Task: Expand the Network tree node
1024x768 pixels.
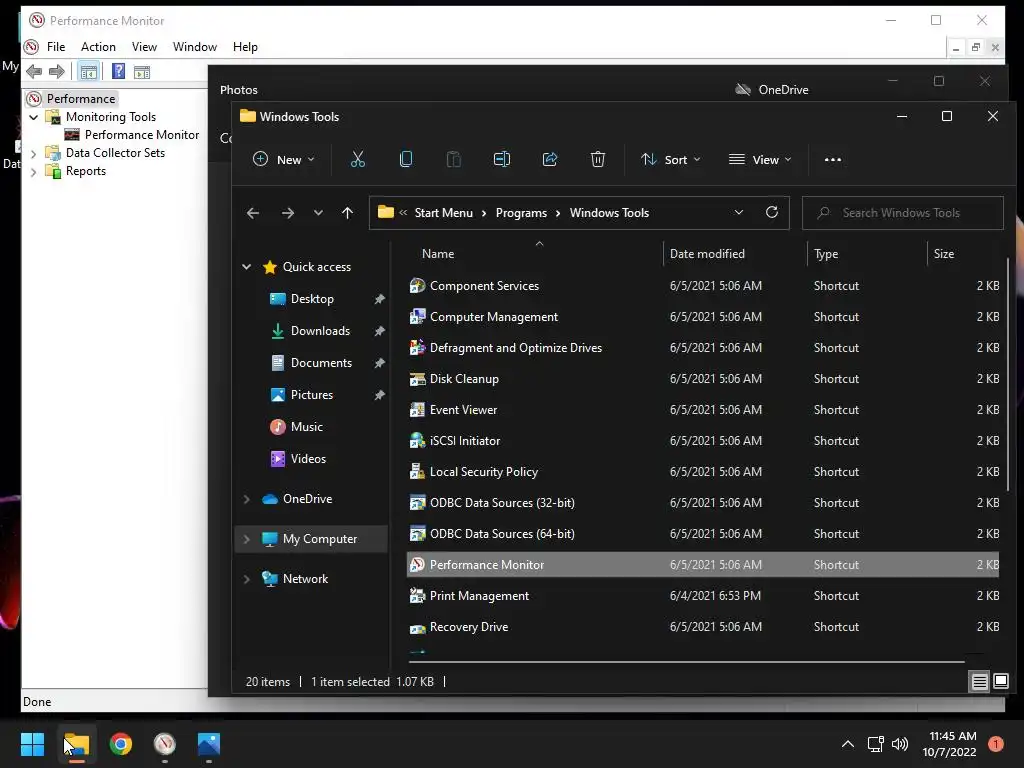Action: click(247, 579)
